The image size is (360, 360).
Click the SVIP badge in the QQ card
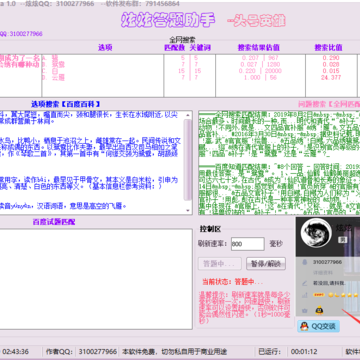tap(319, 295)
